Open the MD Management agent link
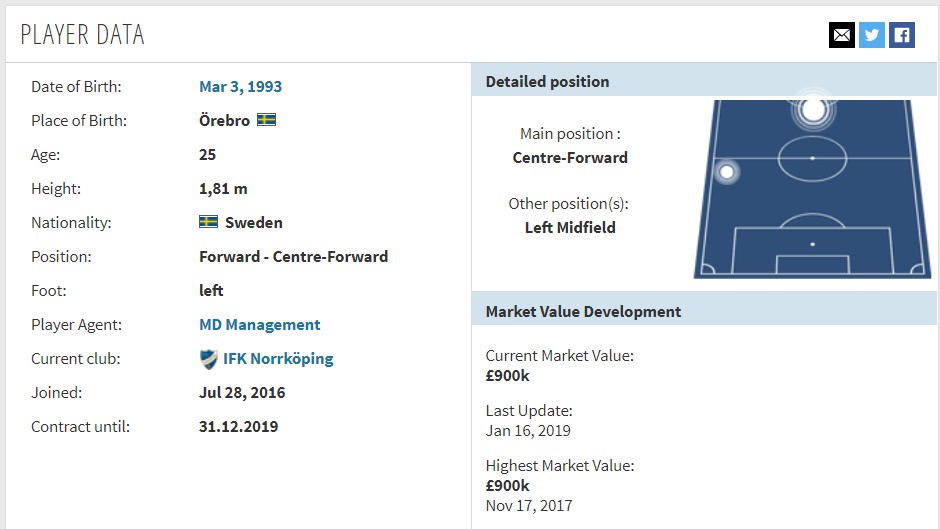 coord(260,324)
